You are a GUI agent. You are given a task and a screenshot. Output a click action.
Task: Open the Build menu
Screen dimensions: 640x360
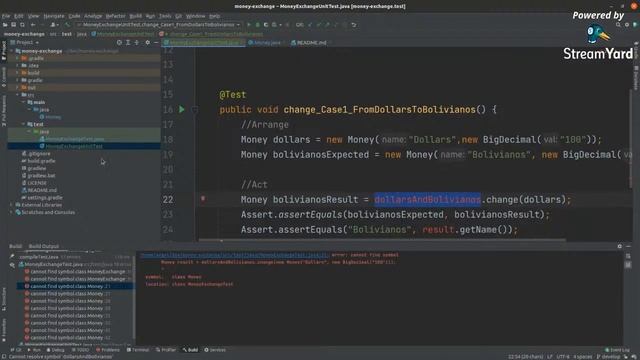(x=135, y=16)
